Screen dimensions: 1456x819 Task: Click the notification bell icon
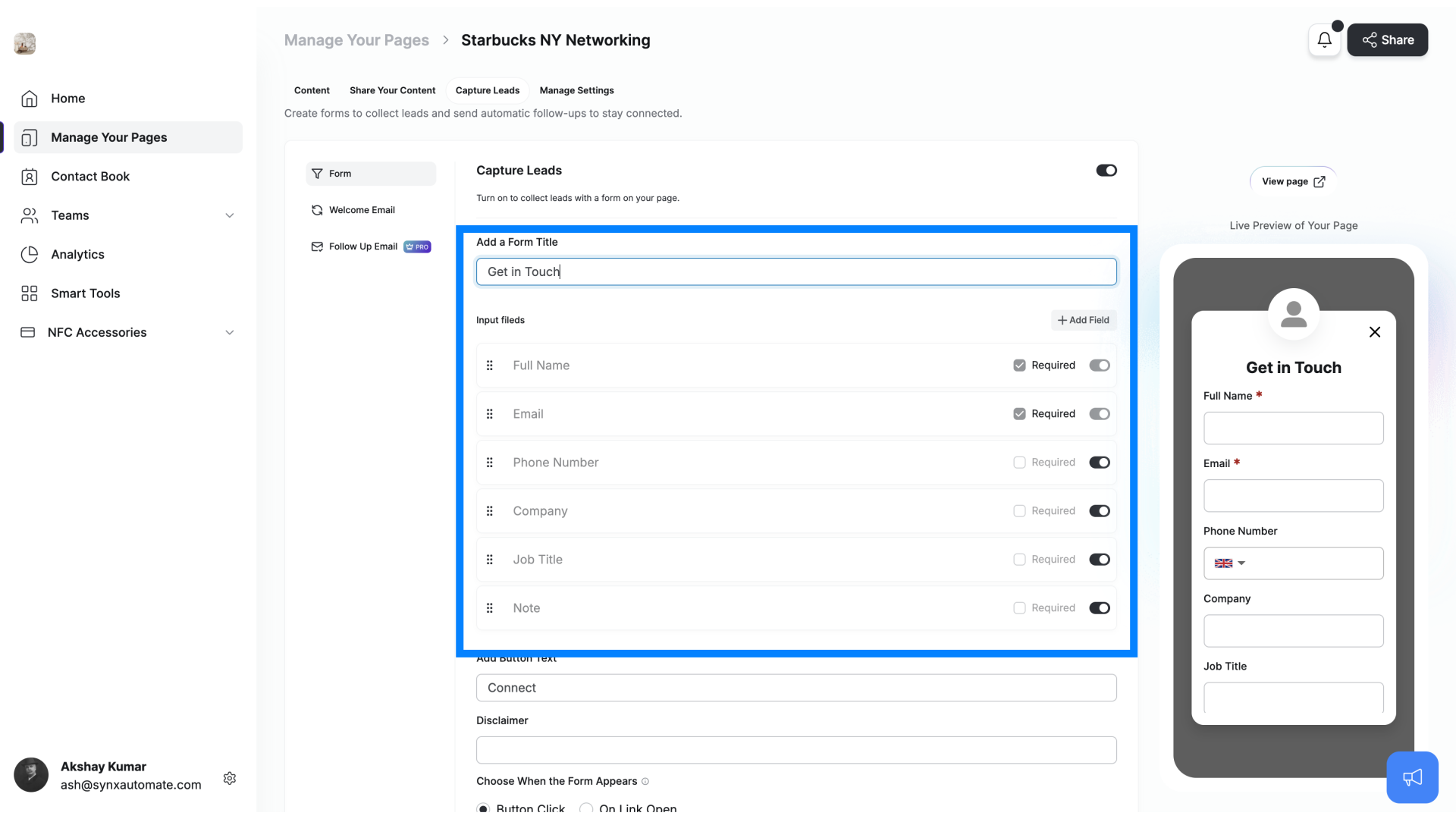[1324, 40]
